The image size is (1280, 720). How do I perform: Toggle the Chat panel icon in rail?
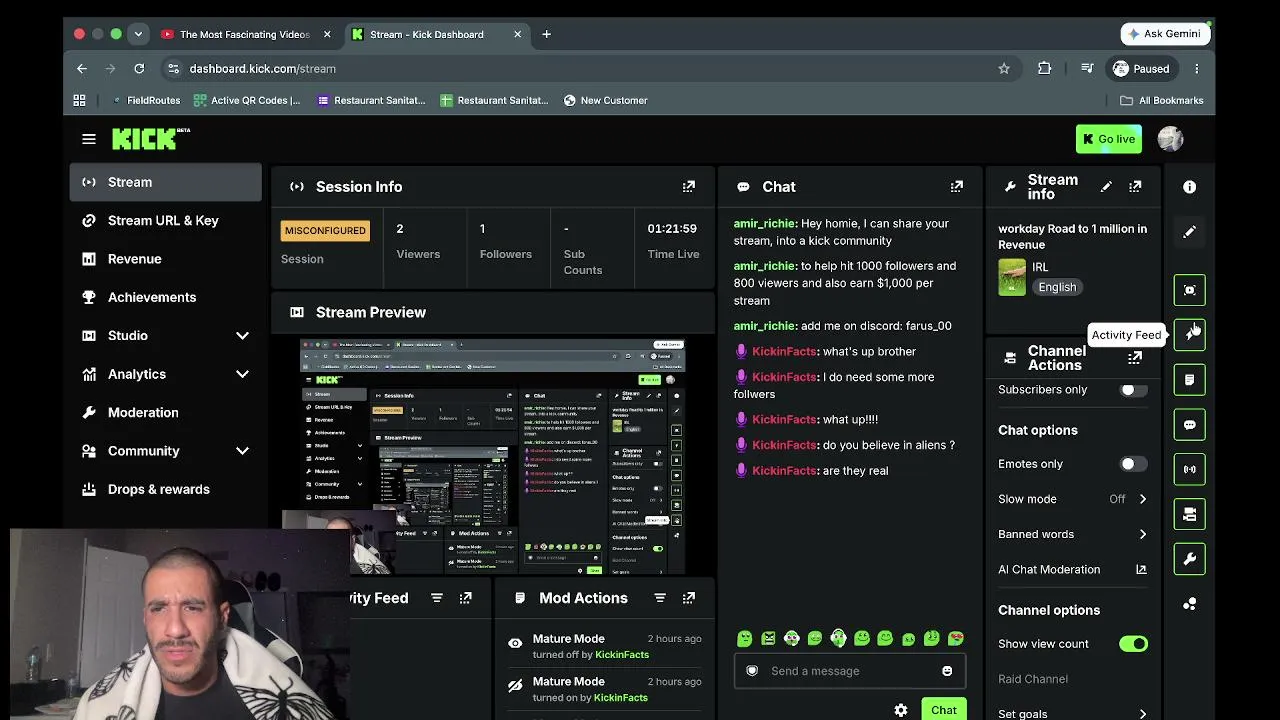[1190, 425]
